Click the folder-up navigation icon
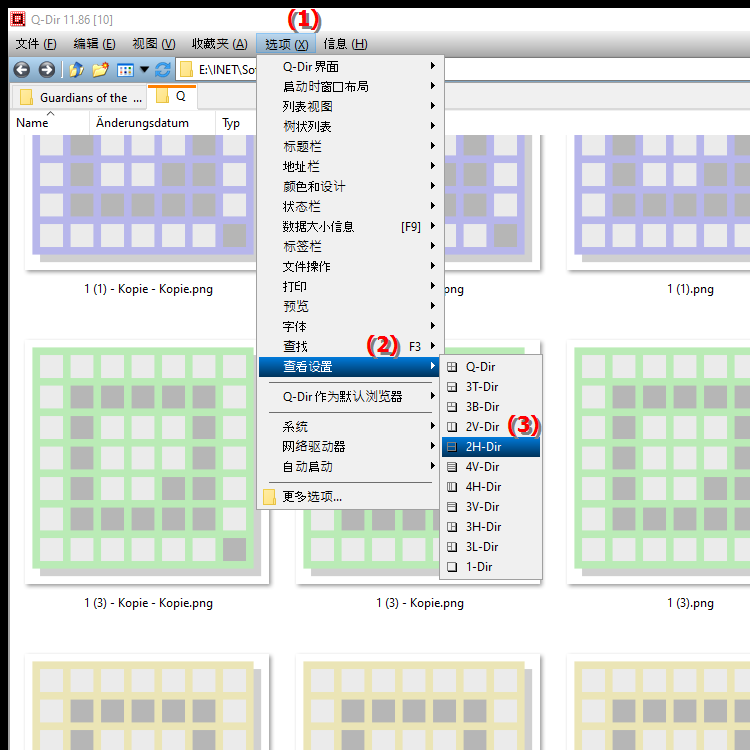The height and width of the screenshot is (750, 750). pos(76,70)
